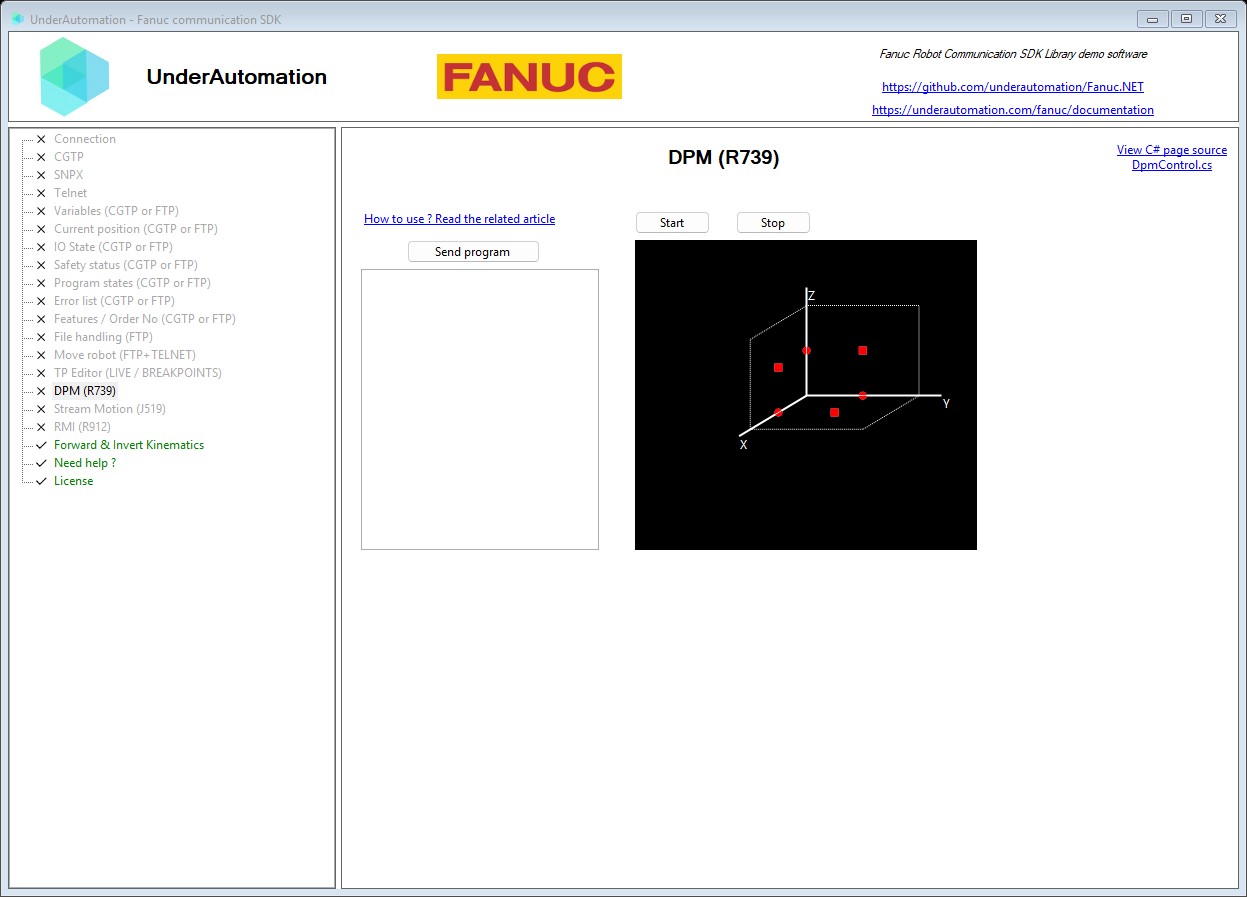The height and width of the screenshot is (897, 1247).
Task: Click the UnderAutomation title text
Action: click(237, 77)
